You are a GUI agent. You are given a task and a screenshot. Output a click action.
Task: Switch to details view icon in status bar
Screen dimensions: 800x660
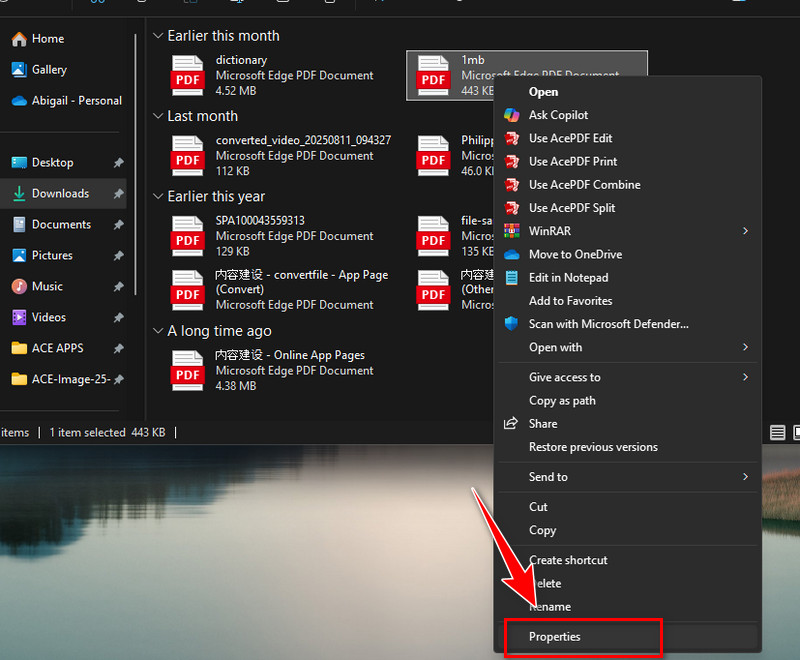click(778, 433)
